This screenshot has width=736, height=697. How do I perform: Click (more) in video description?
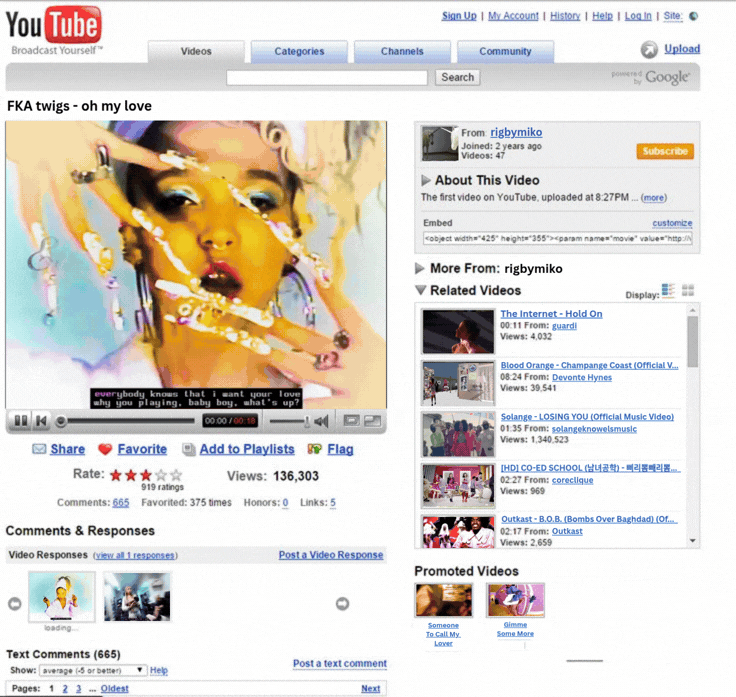click(x=654, y=198)
